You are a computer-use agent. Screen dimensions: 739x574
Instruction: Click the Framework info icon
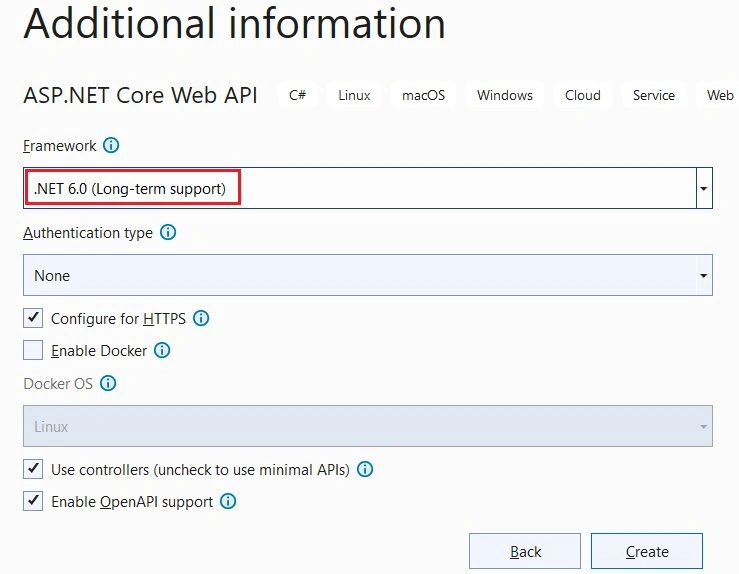(x=111, y=145)
